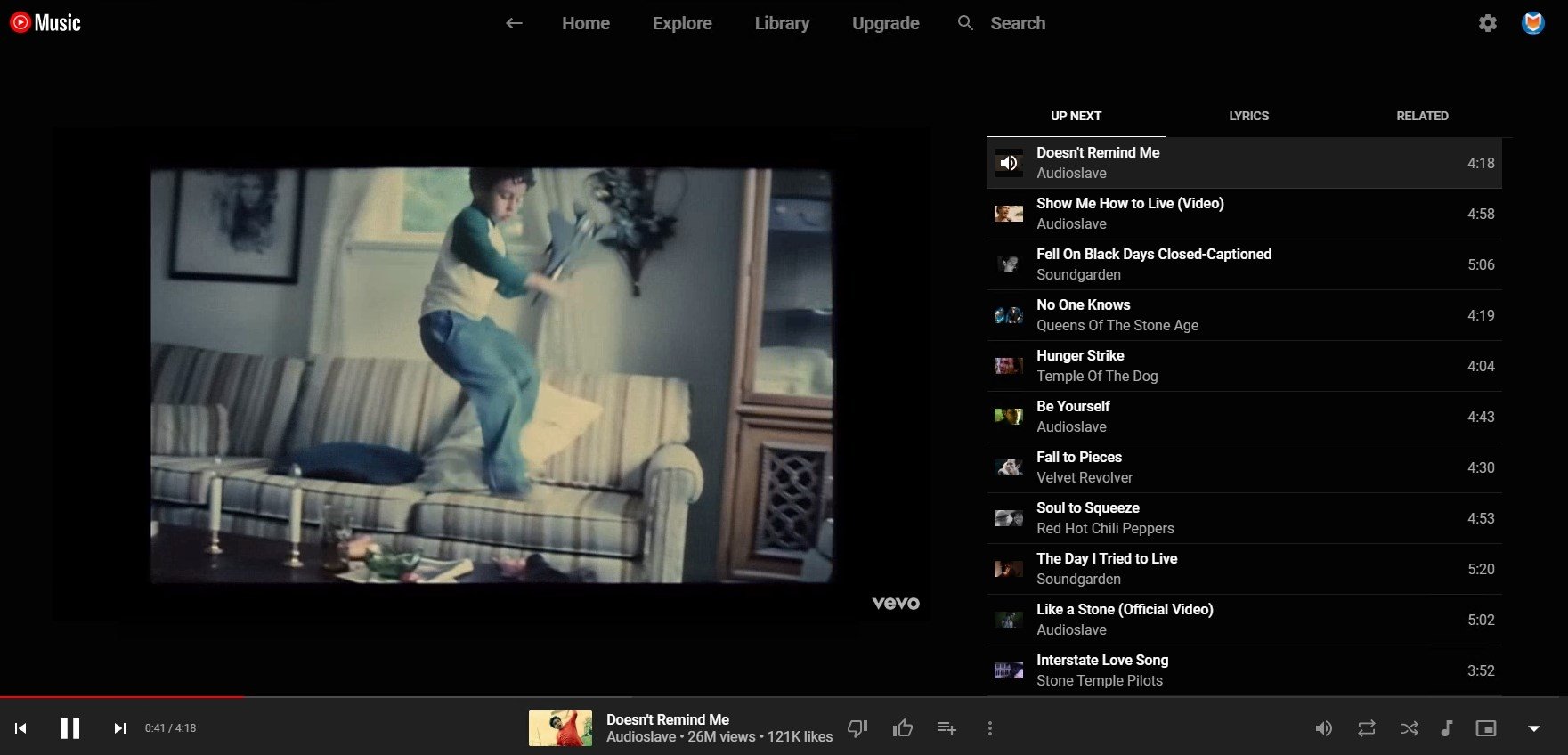This screenshot has height=755, width=1568.
Task: Click playing speaker icon on Doesn't Remind Me row
Action: [1008, 163]
